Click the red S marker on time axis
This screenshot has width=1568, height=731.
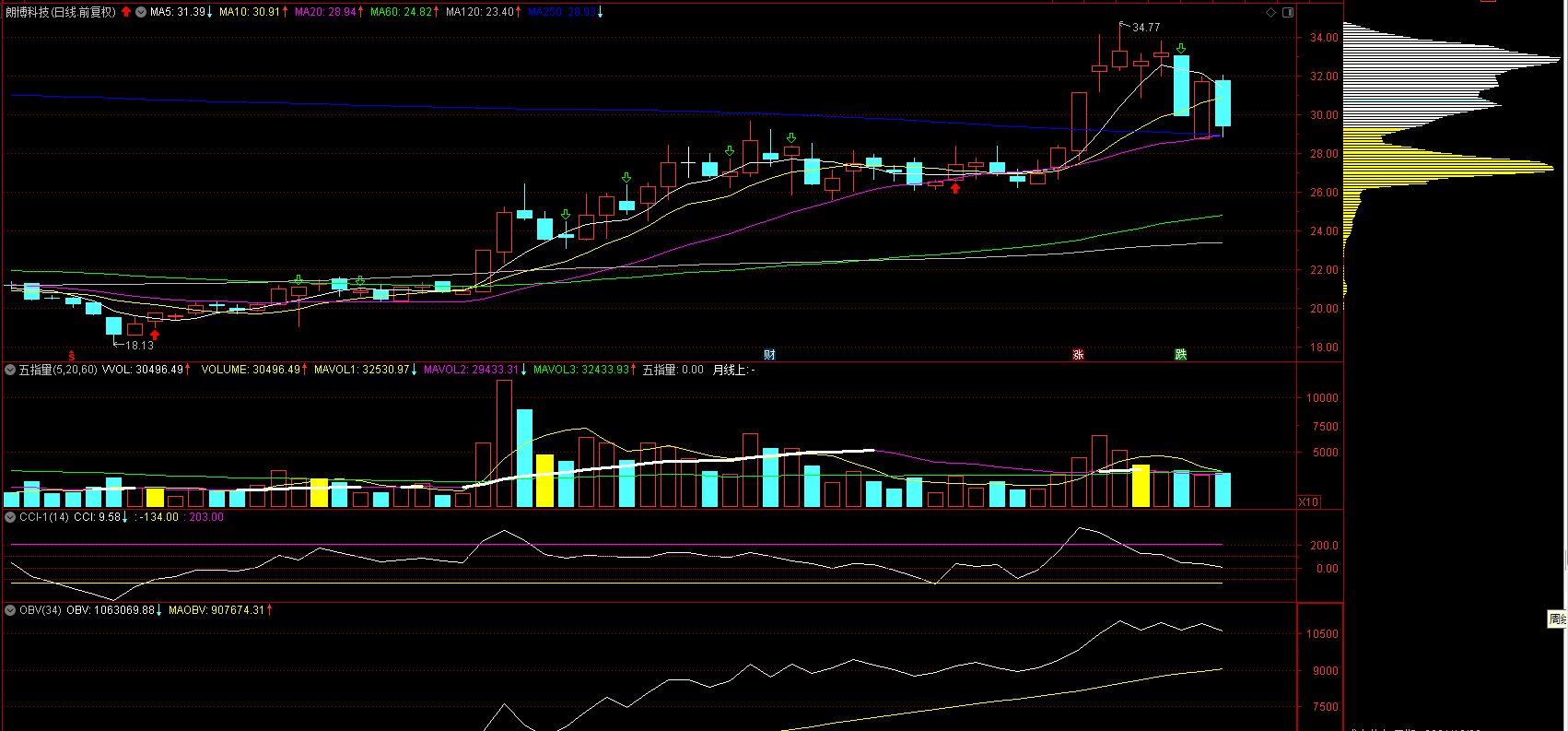pyautogui.click(x=72, y=356)
